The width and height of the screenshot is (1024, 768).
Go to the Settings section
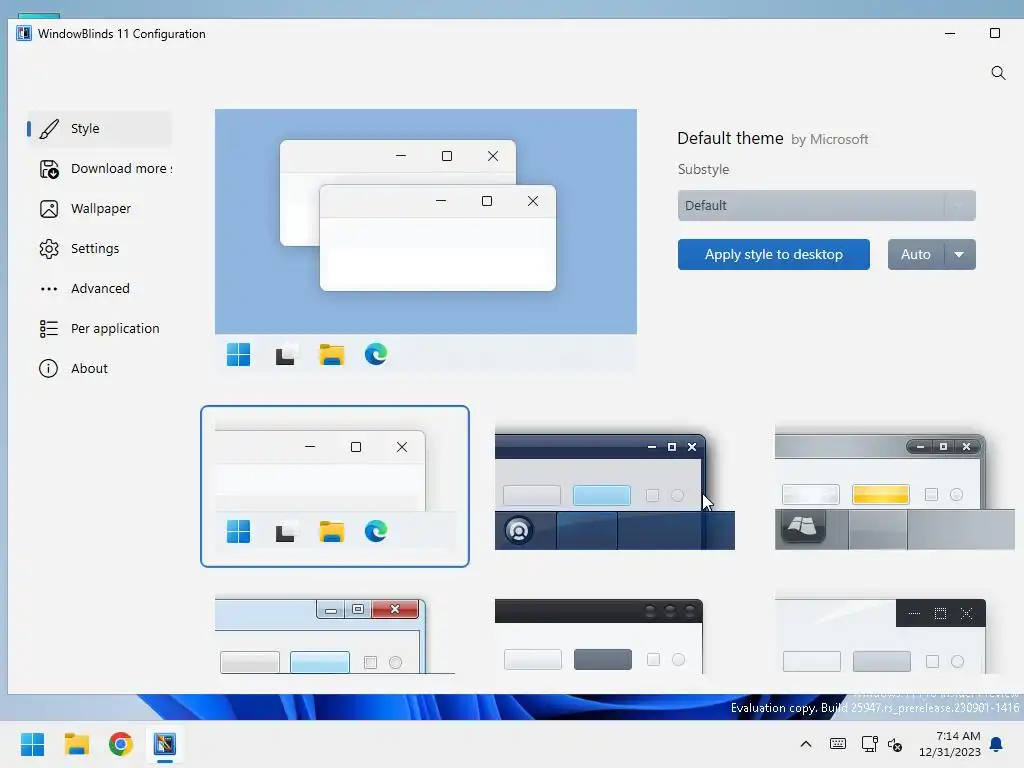(100, 248)
